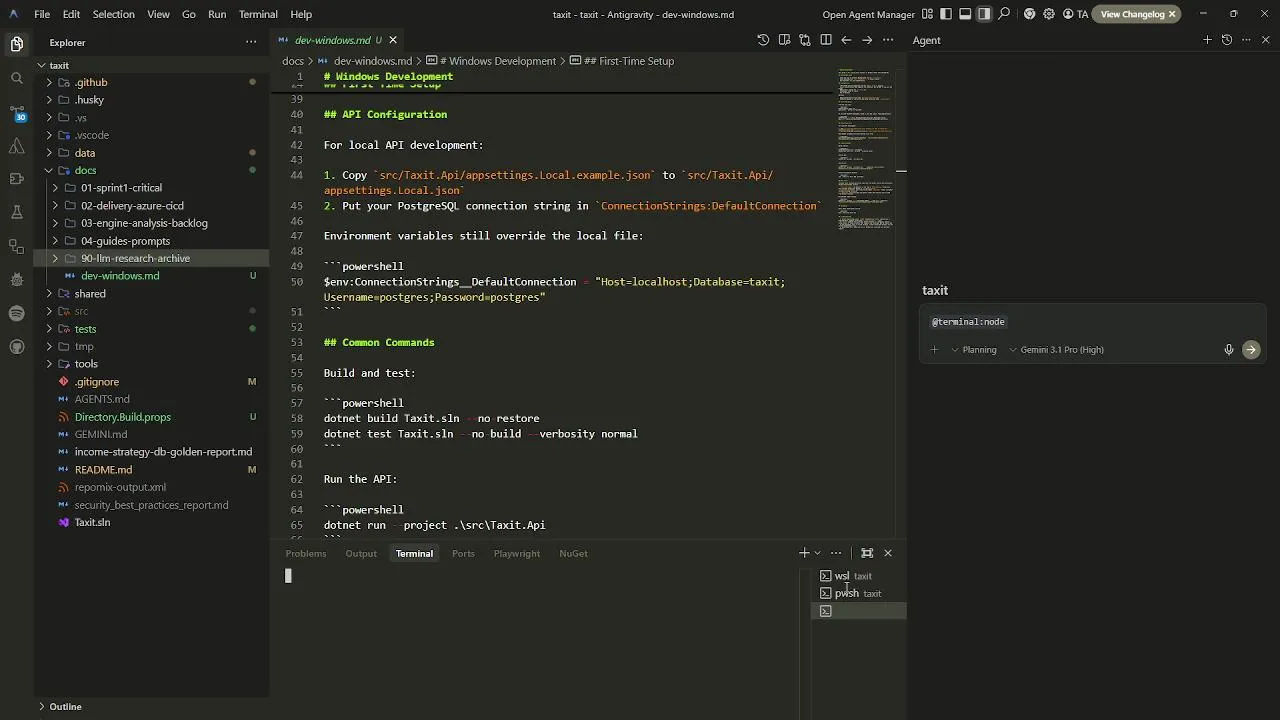
Task: Add context with the plus in chat input
Action: coord(934,350)
